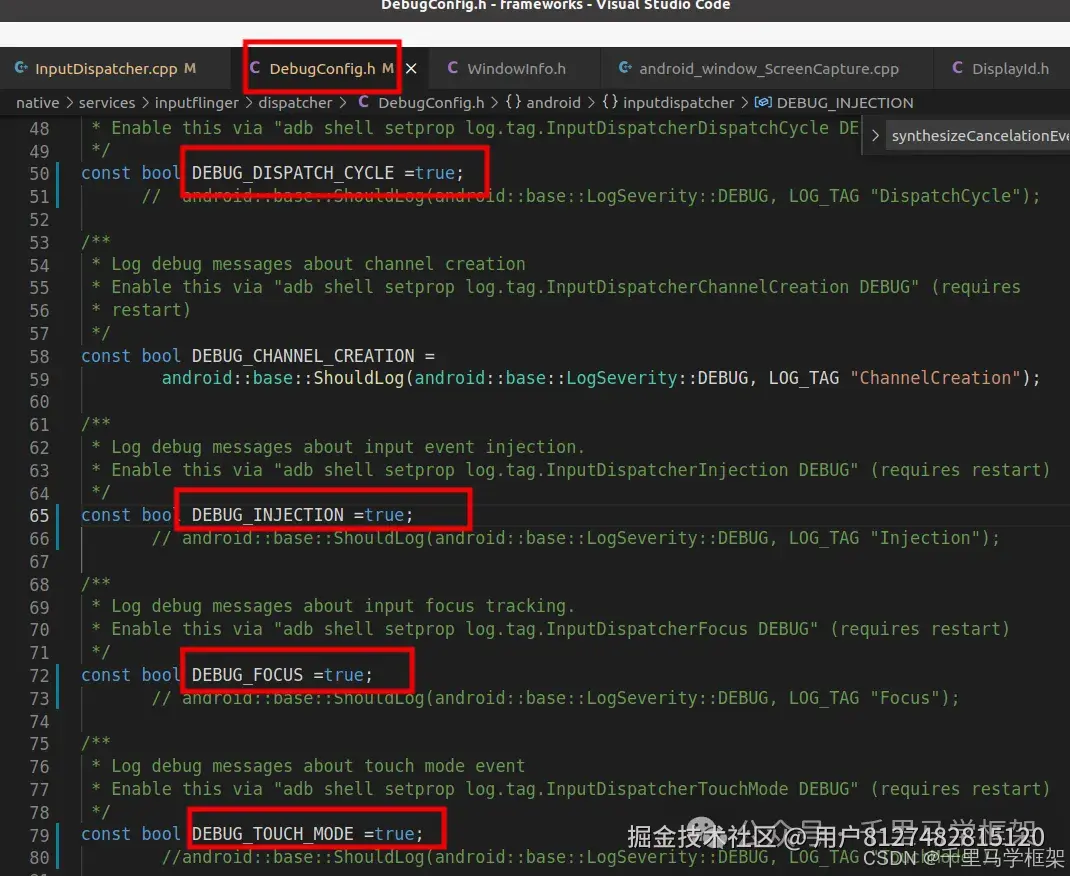Open the DebugConfig.h breadcrumb segment
The image size is (1070, 876).
pos(431,103)
